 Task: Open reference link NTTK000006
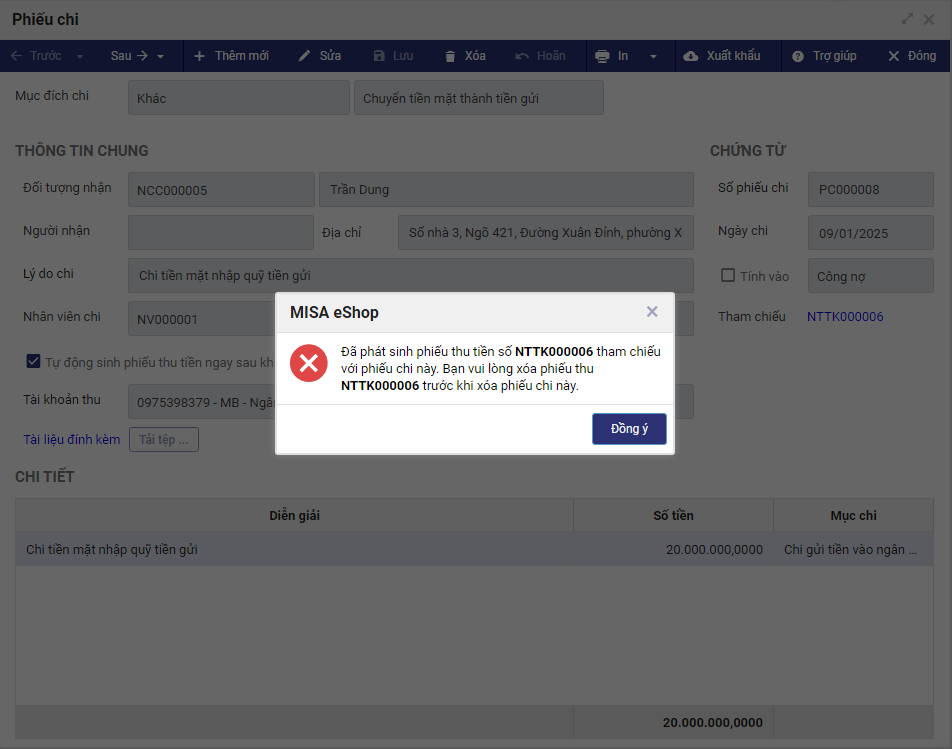pos(845,316)
